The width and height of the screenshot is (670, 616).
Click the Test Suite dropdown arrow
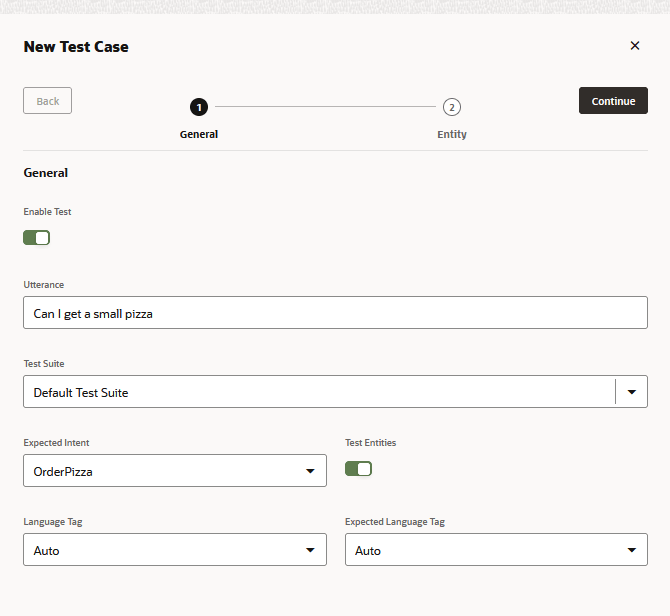[x=631, y=392]
